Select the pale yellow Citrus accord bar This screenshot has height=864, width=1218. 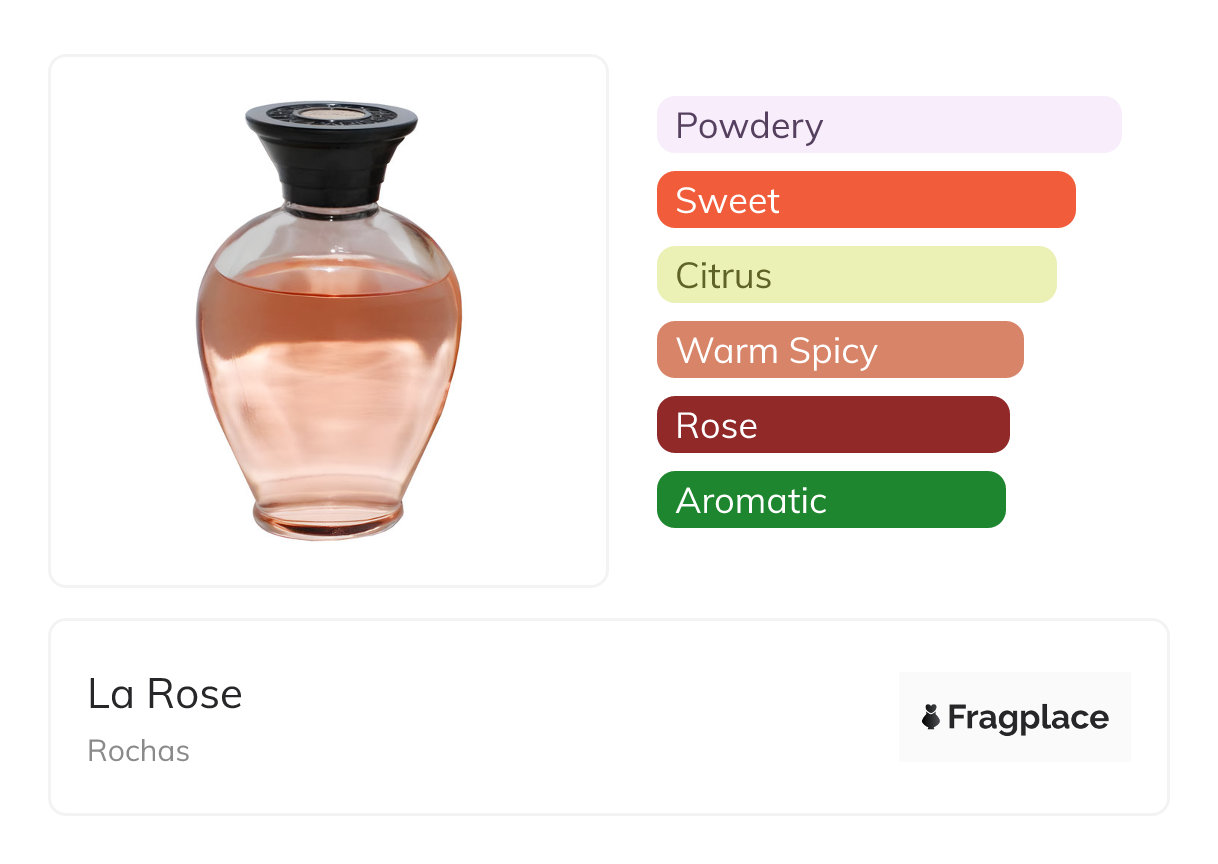pyautogui.click(x=856, y=275)
